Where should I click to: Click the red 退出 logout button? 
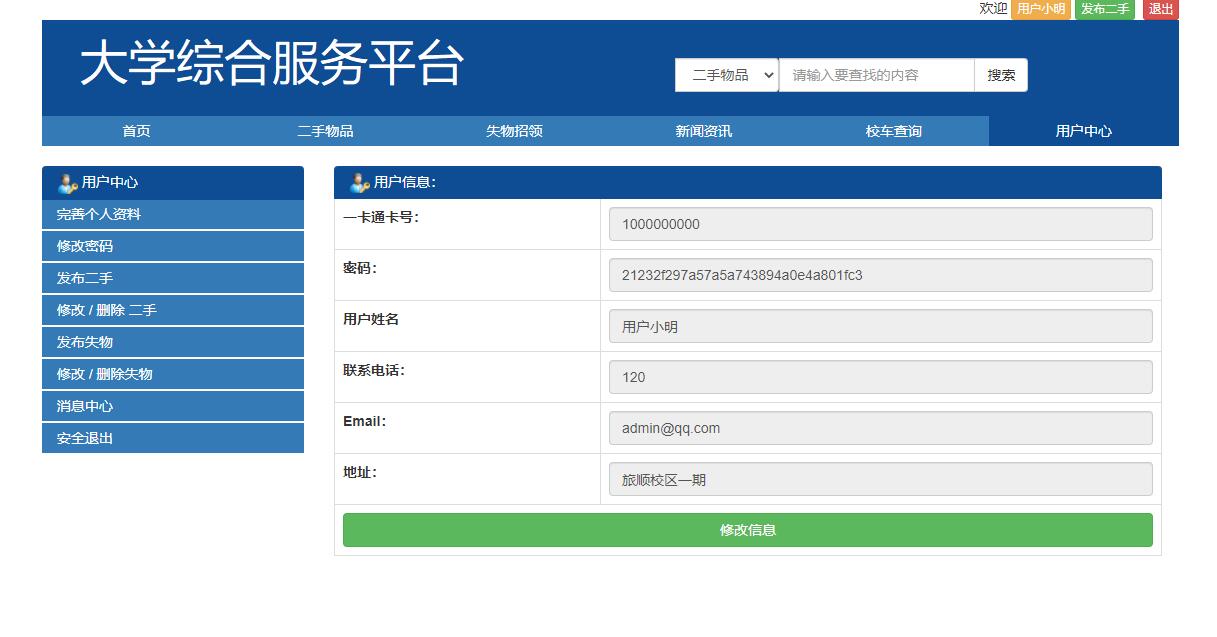tap(1160, 10)
